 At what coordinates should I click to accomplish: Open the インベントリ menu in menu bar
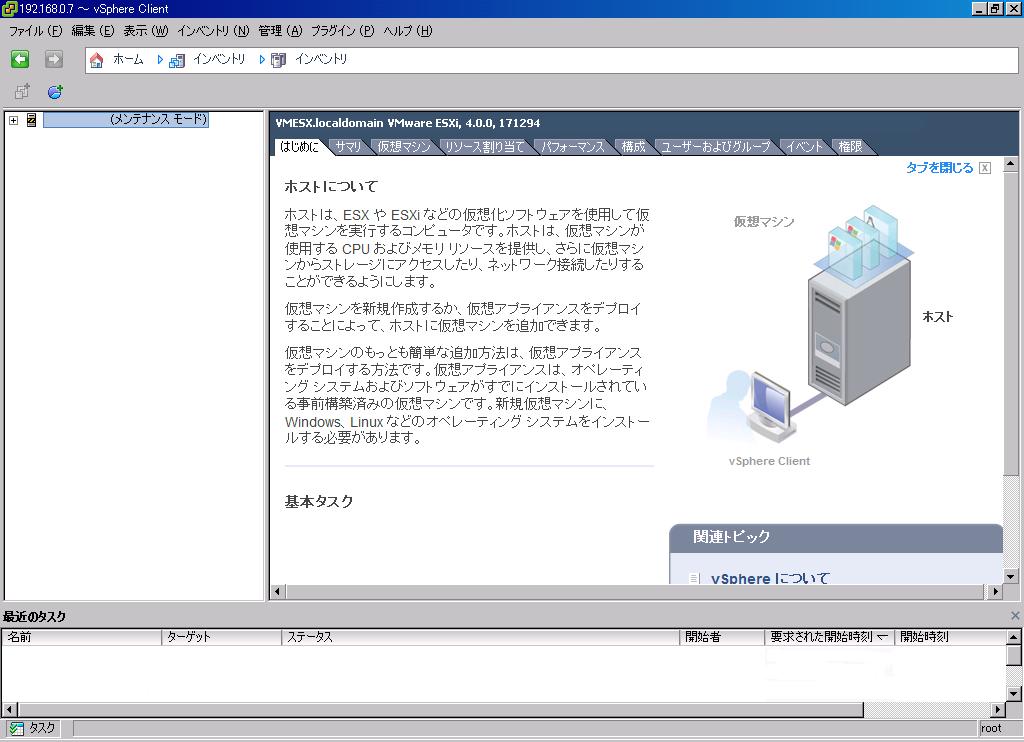213,31
